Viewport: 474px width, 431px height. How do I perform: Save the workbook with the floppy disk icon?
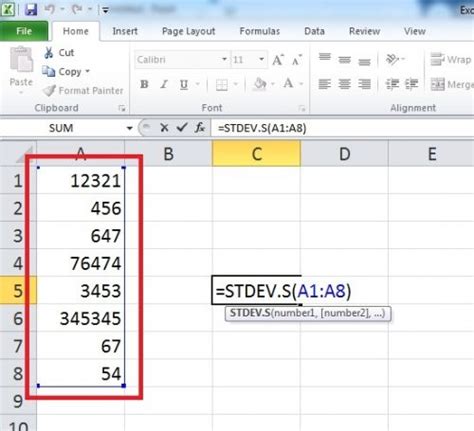click(x=31, y=9)
